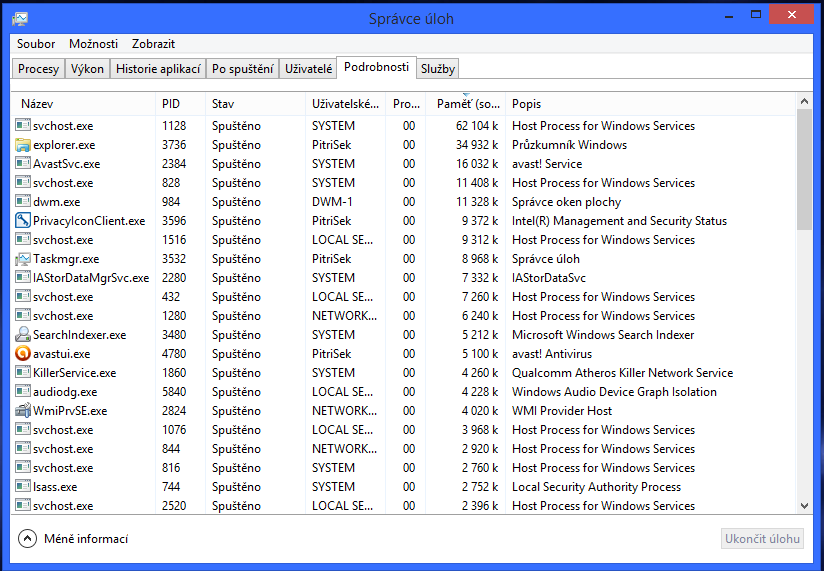
Task: Click Microsoft Windows Search Indexer description
Action: pos(603,335)
